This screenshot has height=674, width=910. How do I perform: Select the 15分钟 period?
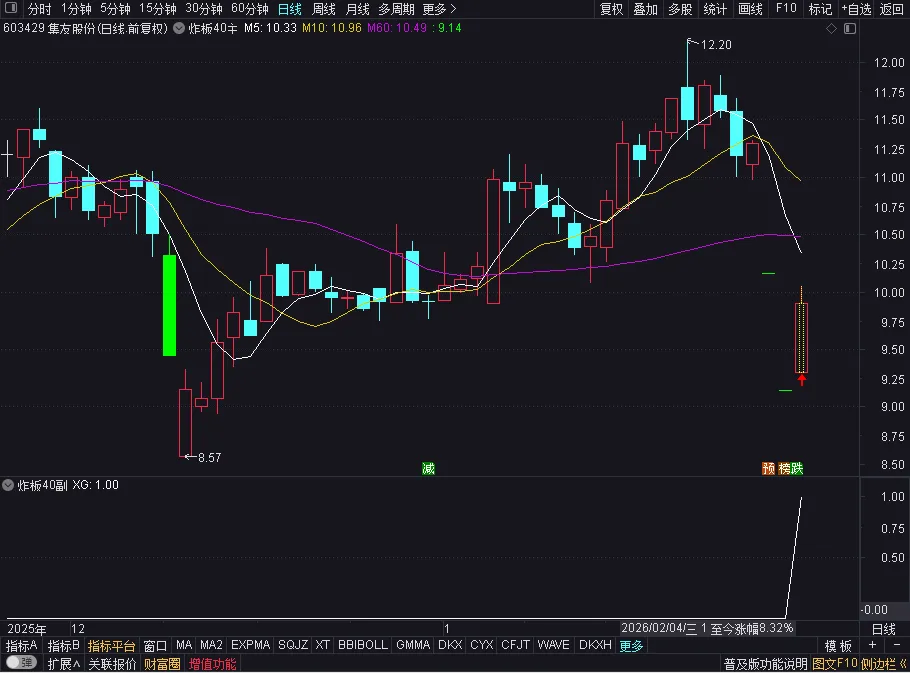tap(158, 9)
